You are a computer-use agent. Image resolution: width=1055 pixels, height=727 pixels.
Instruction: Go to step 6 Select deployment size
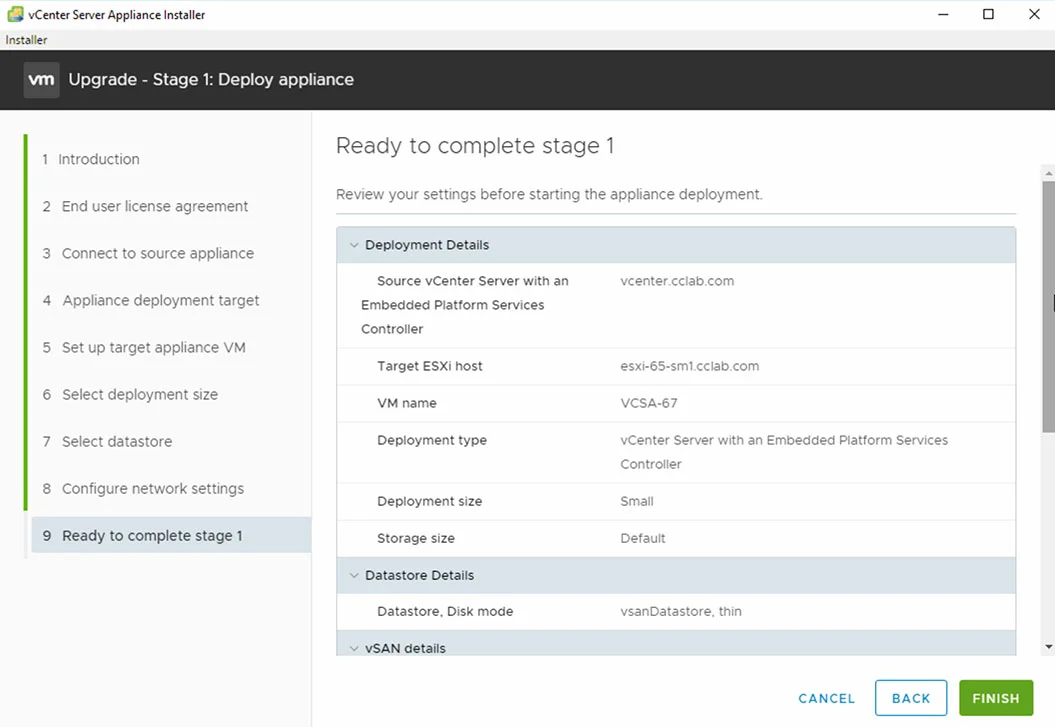130,395
